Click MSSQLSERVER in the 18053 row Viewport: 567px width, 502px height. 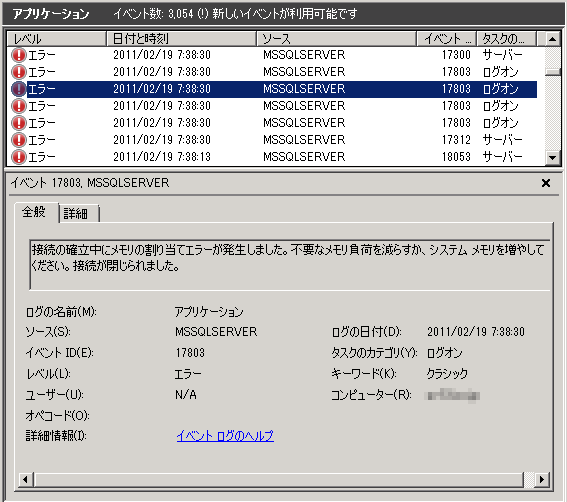tap(304, 157)
